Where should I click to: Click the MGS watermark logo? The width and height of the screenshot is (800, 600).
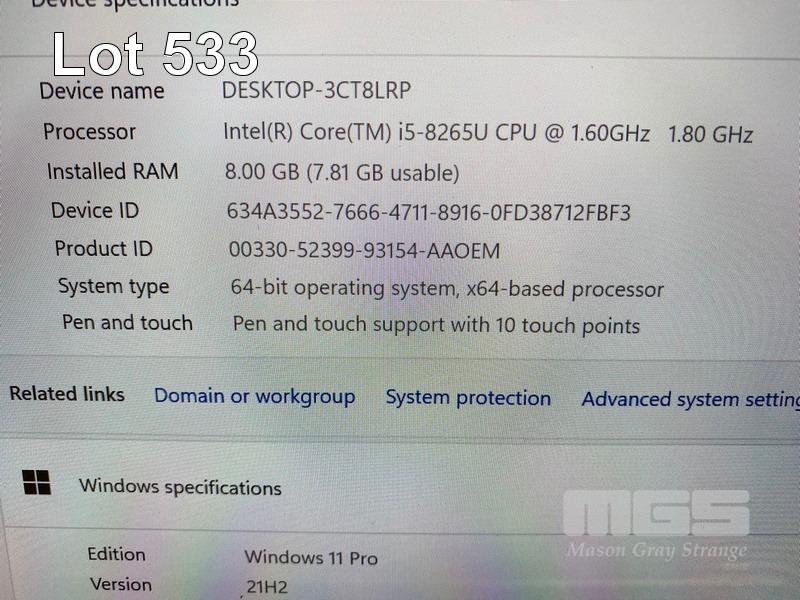[656, 512]
